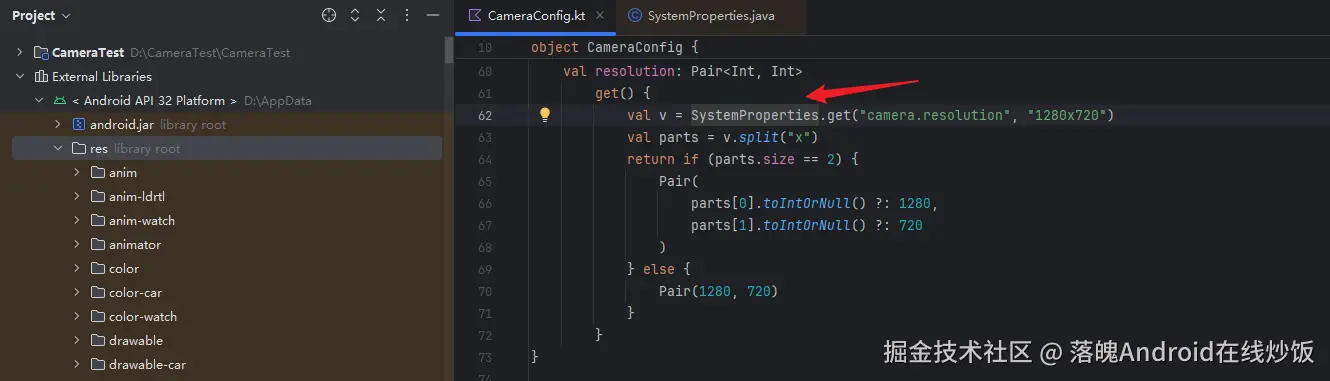Expand the drawable folder chevron

click(x=77, y=340)
